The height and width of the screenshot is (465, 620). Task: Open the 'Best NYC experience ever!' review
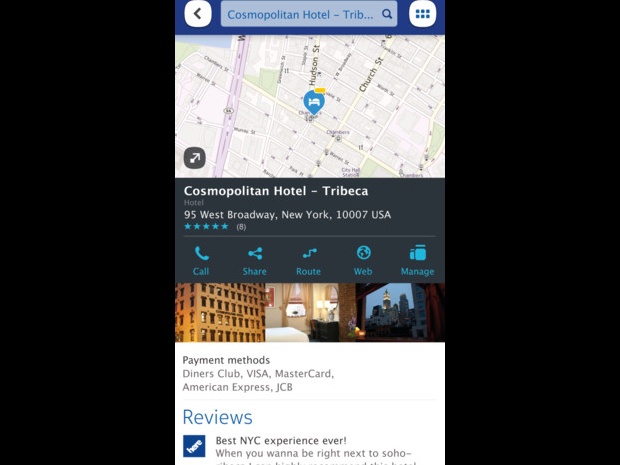point(281,440)
